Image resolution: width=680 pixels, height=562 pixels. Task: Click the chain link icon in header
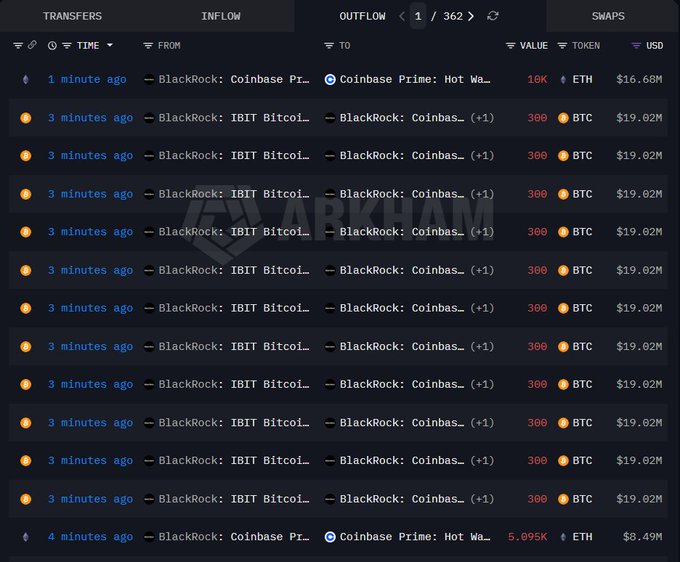tap(32, 45)
